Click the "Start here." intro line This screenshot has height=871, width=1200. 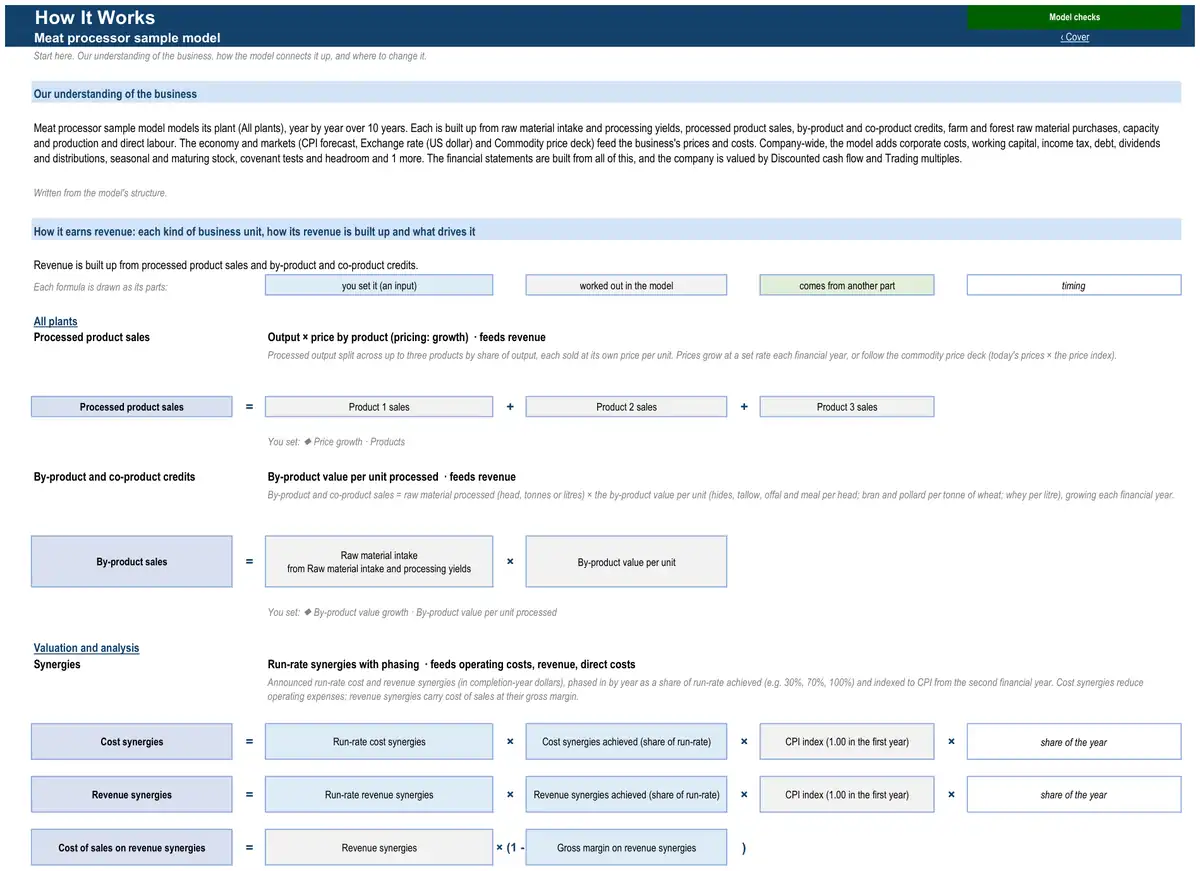tap(230, 56)
